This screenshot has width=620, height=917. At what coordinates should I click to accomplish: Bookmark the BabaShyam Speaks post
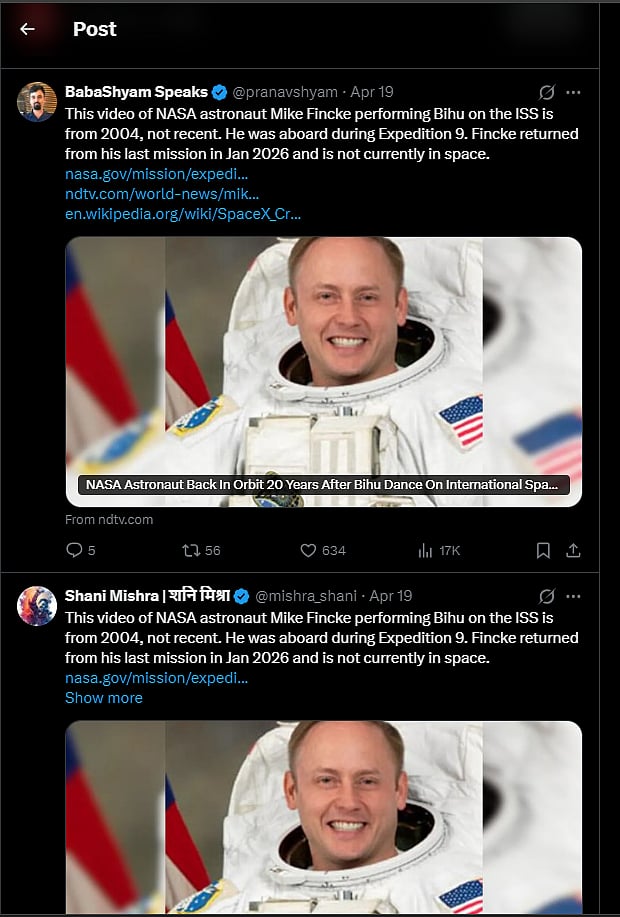click(x=543, y=550)
